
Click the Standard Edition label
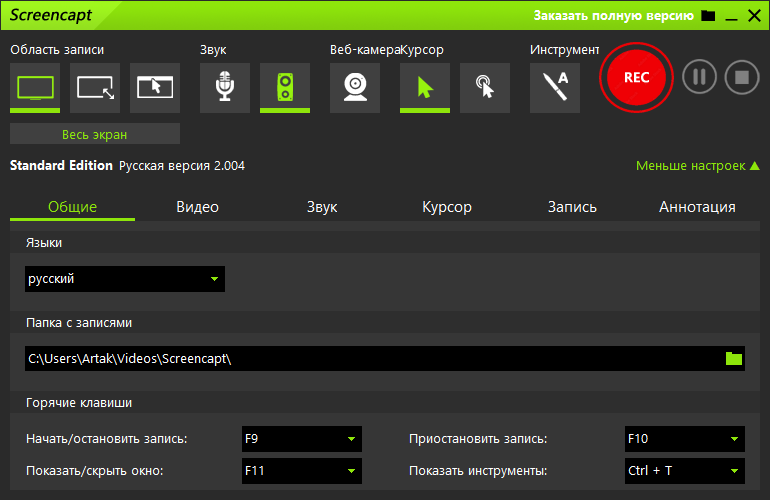(x=61, y=166)
